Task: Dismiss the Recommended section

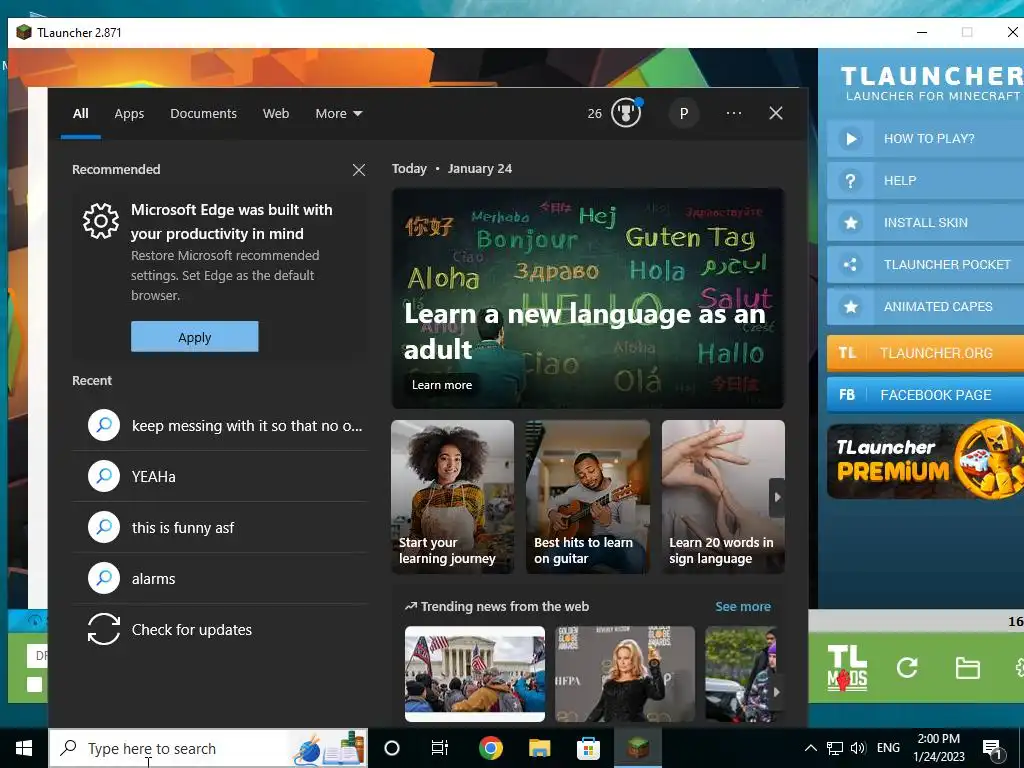Action: pos(359,170)
